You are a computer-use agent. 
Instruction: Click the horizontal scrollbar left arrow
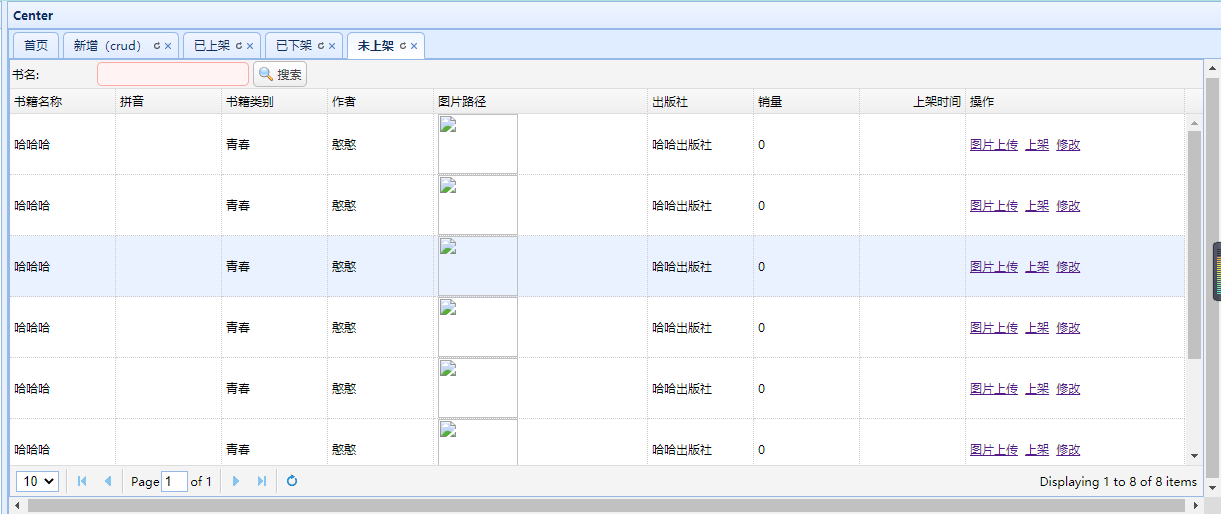[17, 506]
